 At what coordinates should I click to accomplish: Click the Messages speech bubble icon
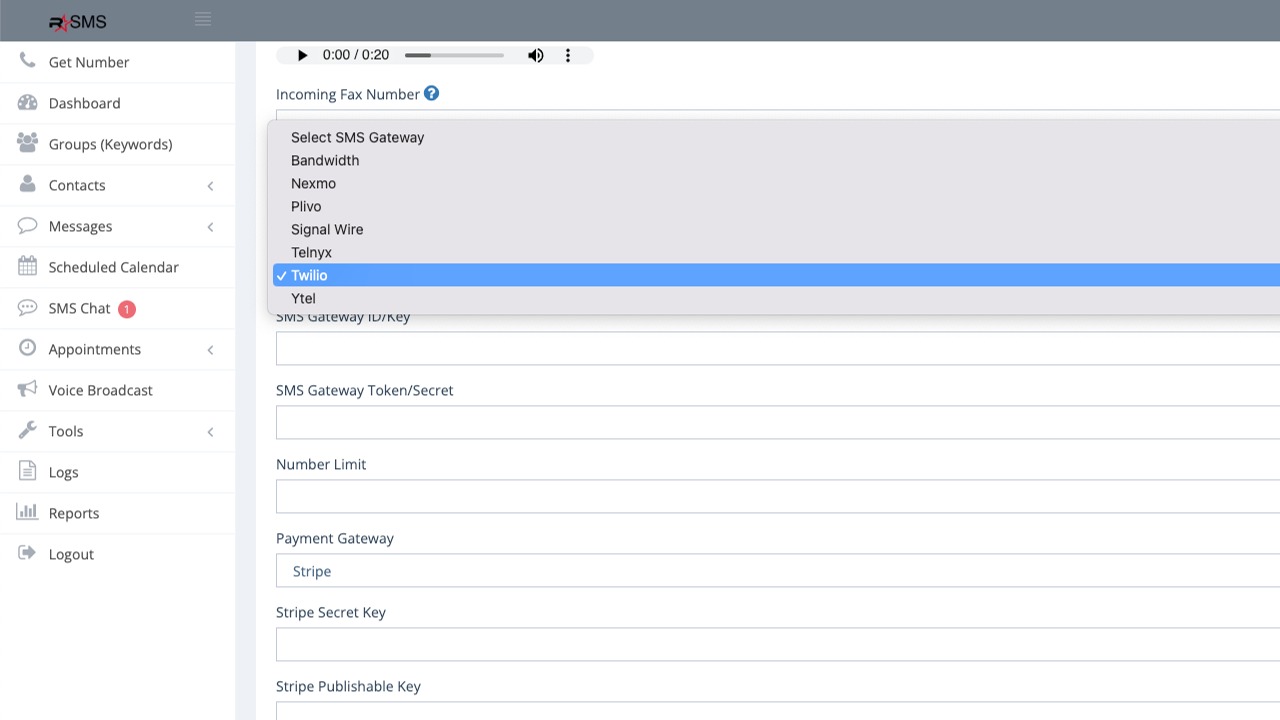[27, 225]
